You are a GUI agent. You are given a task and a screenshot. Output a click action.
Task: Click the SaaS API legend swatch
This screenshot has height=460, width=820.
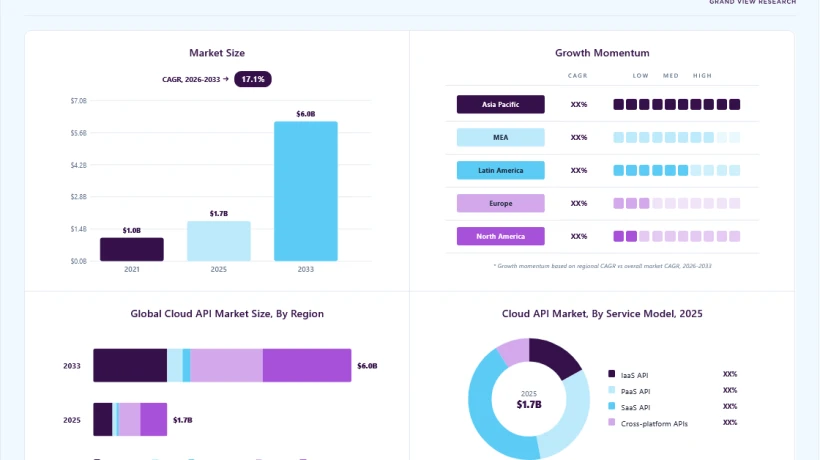(611, 406)
